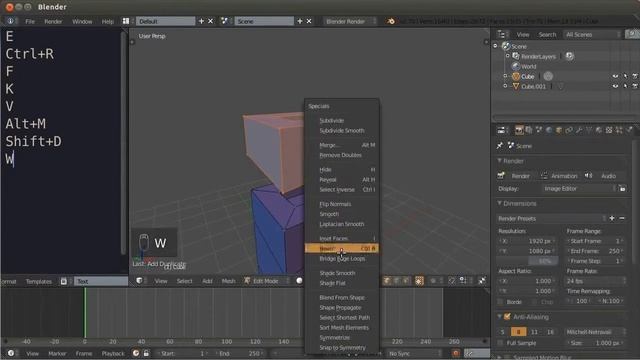Collapse the Dimensions panel
Viewport: 640px width, 360px height.
pos(499,203)
